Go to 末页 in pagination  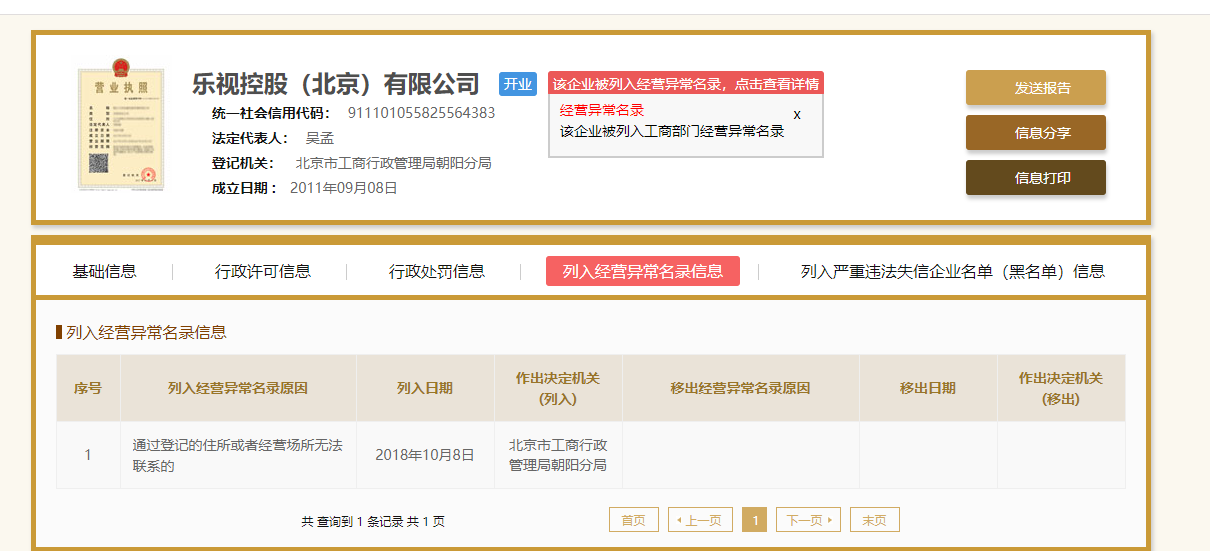point(875,520)
